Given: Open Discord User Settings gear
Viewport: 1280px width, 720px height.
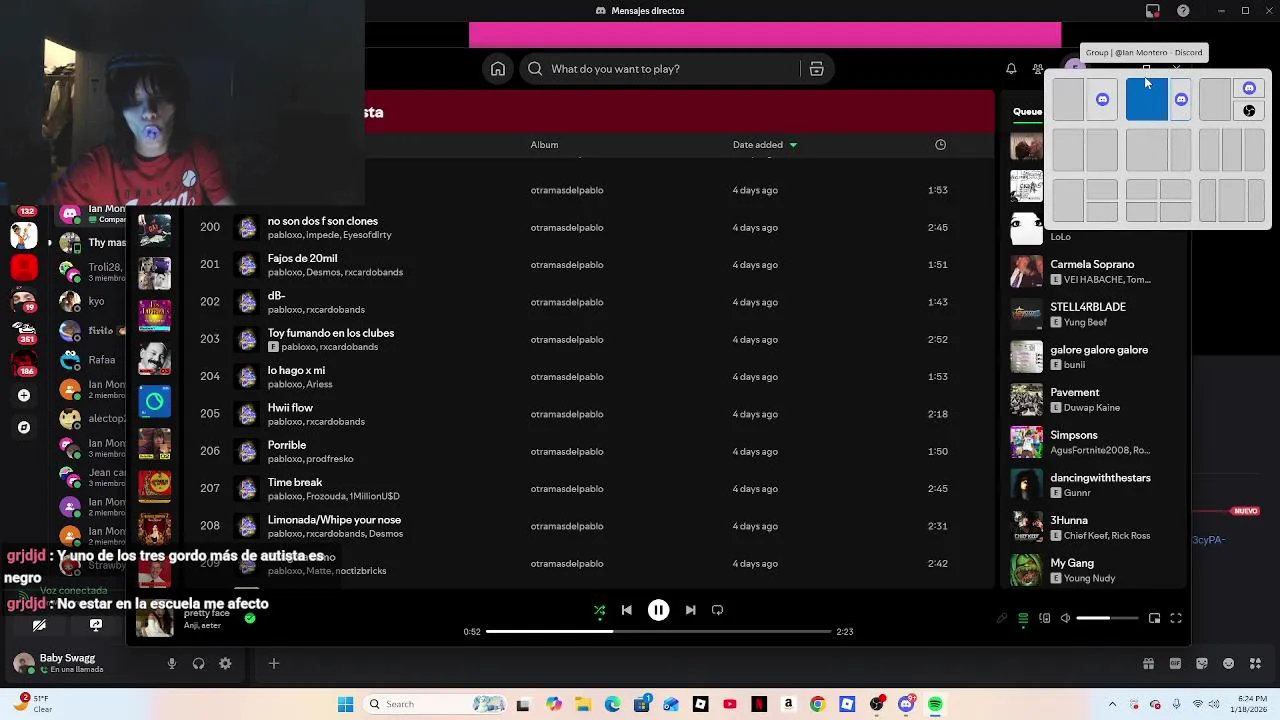Looking at the screenshot, I should coord(225,663).
